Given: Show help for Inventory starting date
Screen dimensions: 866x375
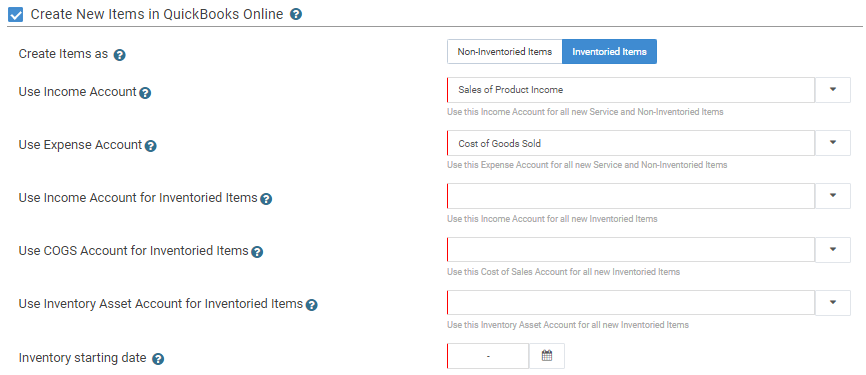Looking at the screenshot, I should click(158, 359).
